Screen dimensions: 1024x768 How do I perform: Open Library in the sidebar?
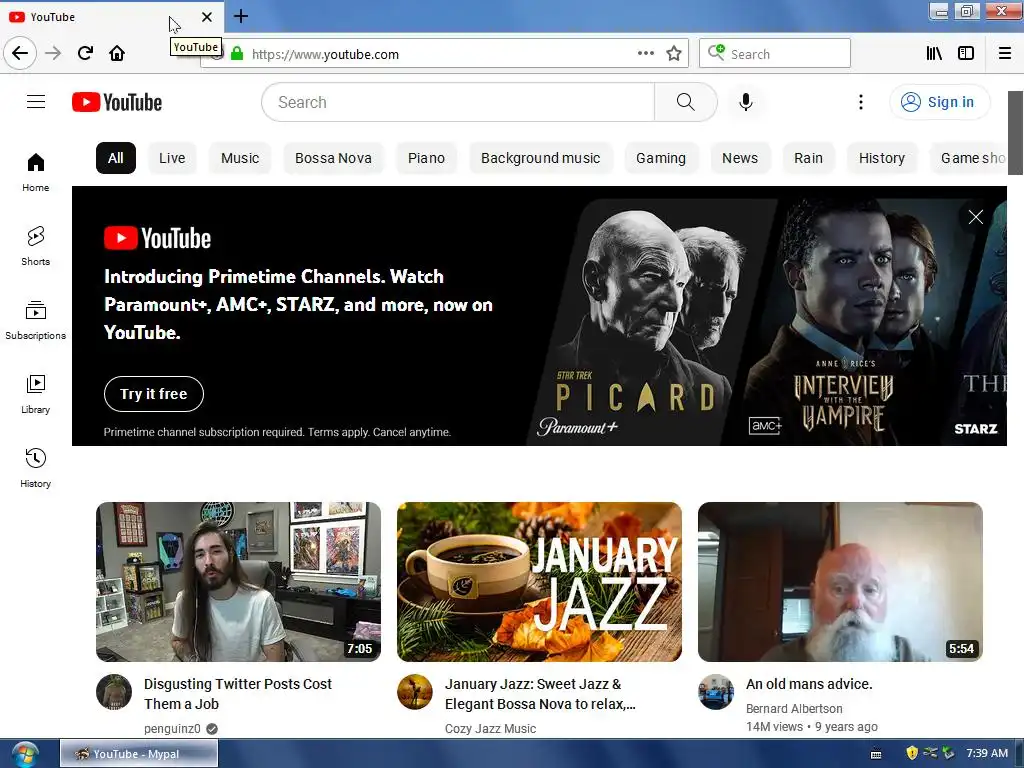(35, 394)
